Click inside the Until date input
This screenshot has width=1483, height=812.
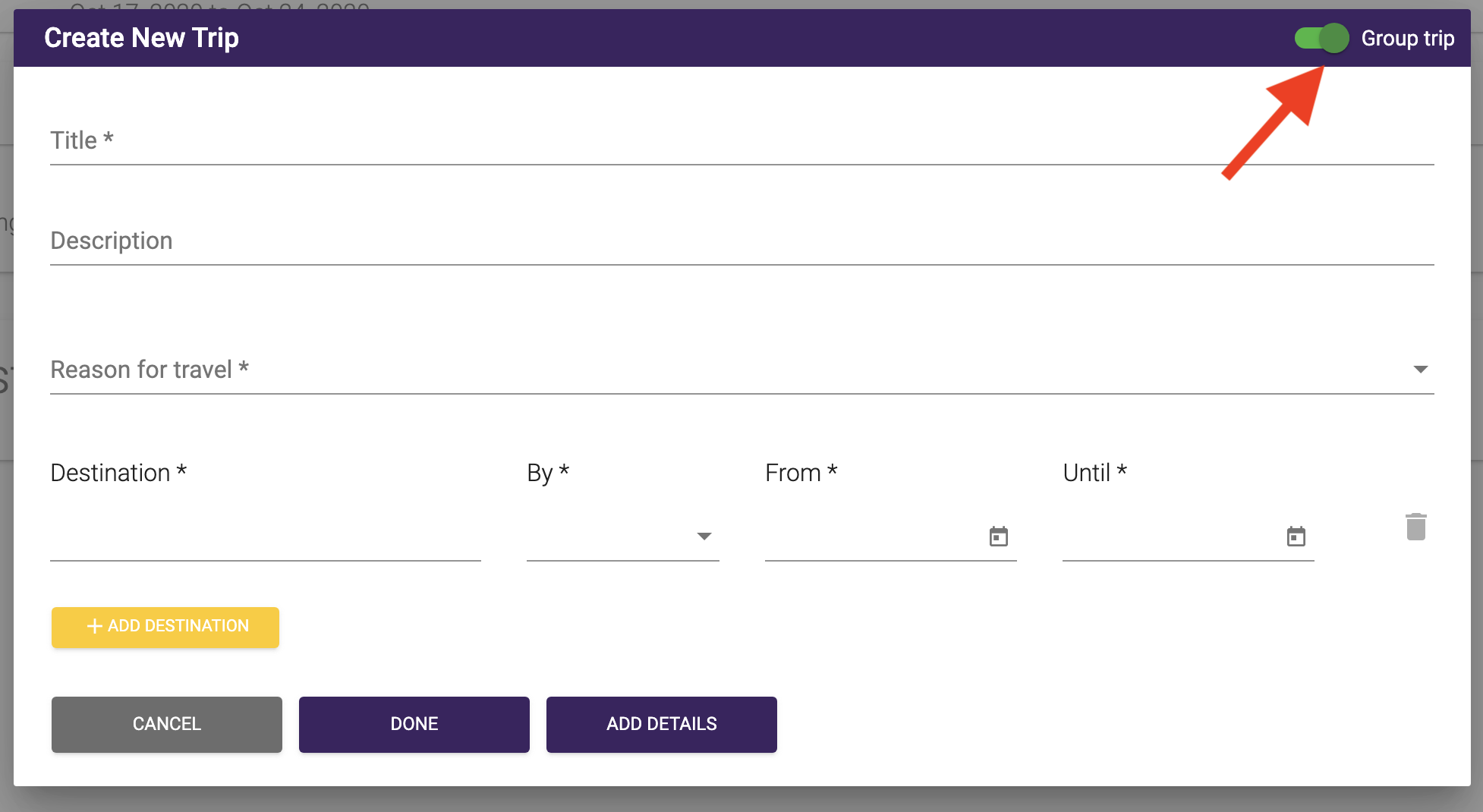pos(1169,537)
